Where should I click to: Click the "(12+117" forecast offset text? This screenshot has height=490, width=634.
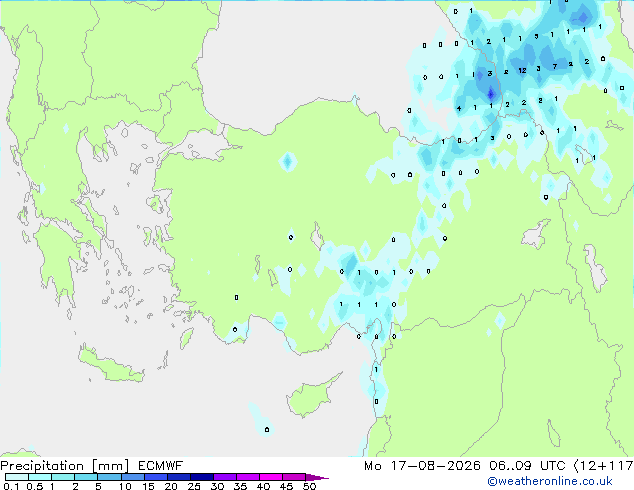pos(603,466)
